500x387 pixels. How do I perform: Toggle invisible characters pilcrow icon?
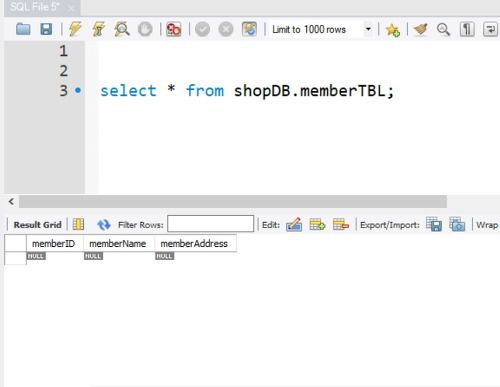click(x=467, y=29)
